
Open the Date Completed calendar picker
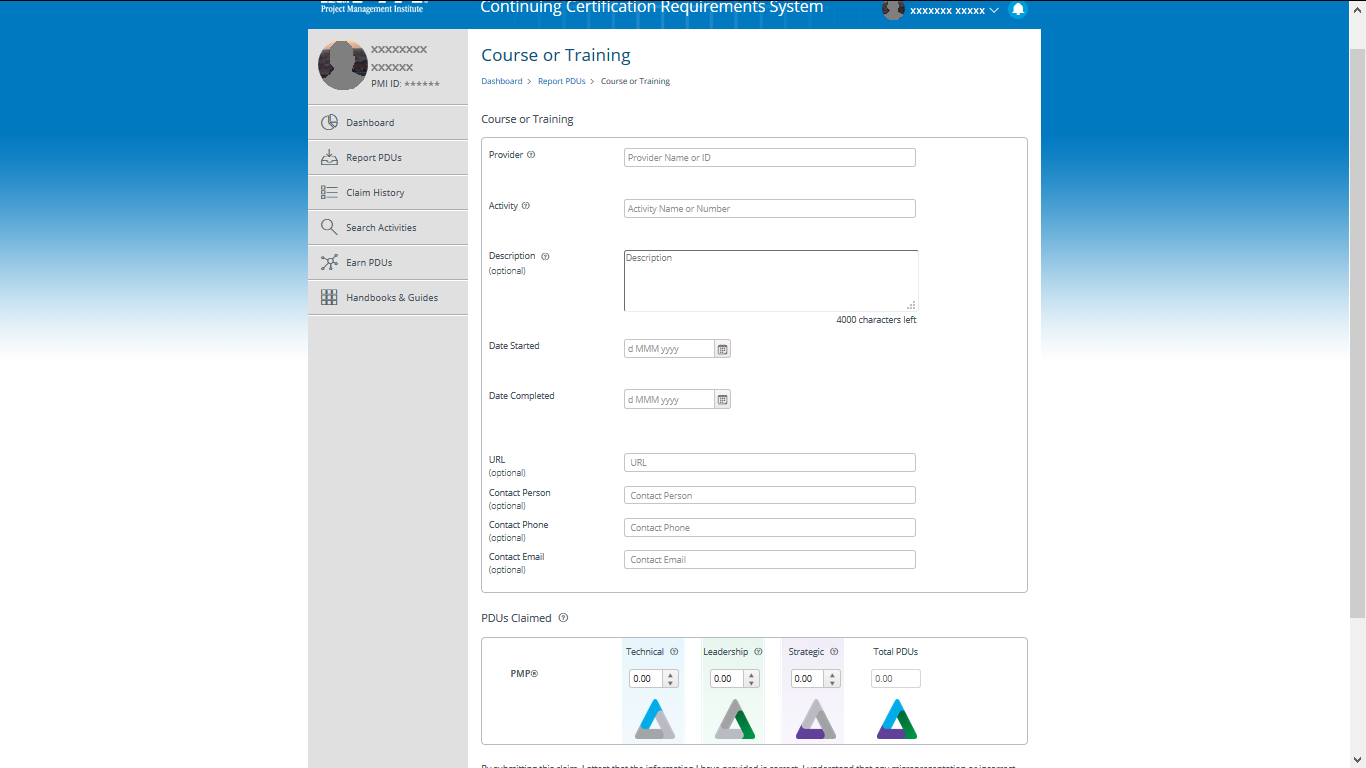point(723,399)
